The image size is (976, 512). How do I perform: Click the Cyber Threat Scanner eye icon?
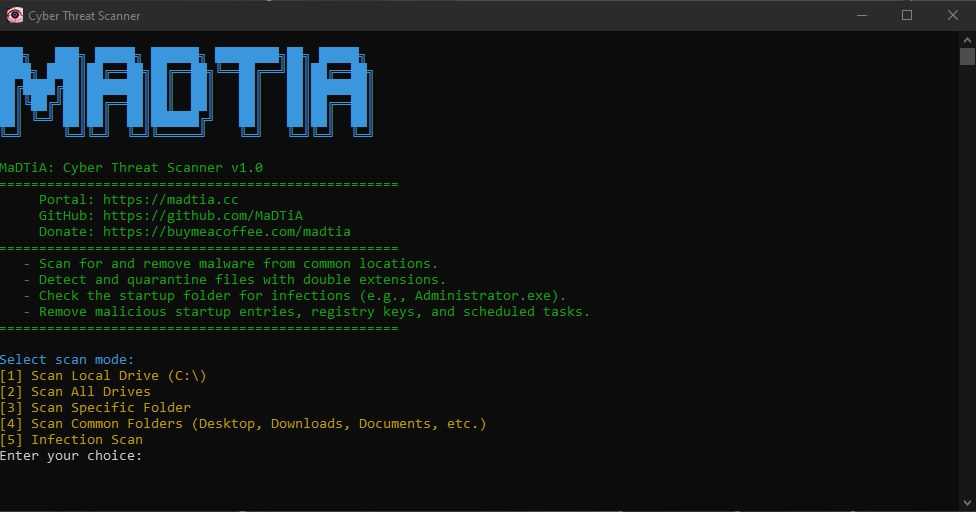[14, 15]
